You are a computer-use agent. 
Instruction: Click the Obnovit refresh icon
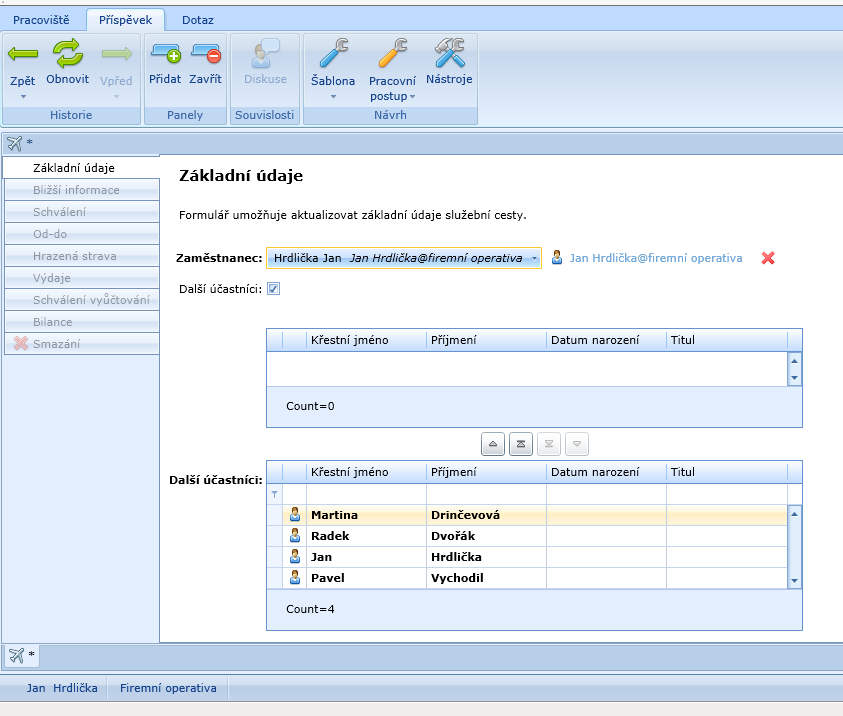[x=68, y=53]
